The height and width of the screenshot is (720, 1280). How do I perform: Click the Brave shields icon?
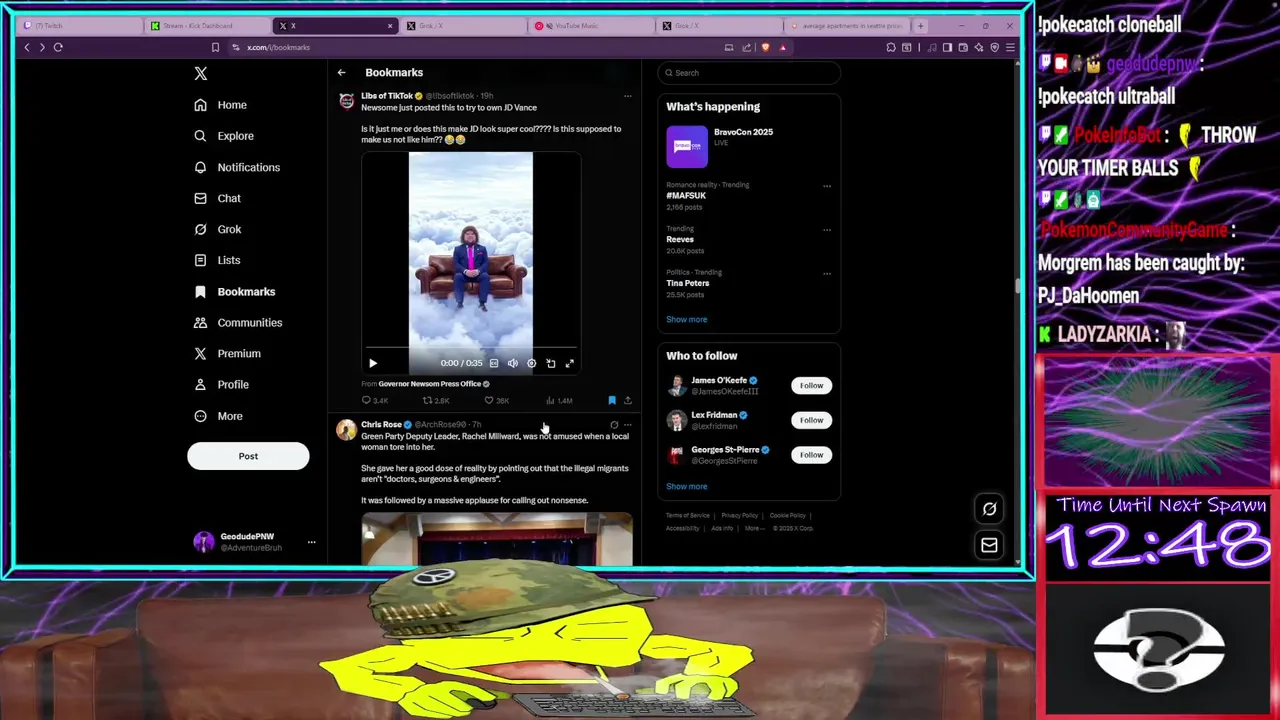pyautogui.click(x=766, y=47)
